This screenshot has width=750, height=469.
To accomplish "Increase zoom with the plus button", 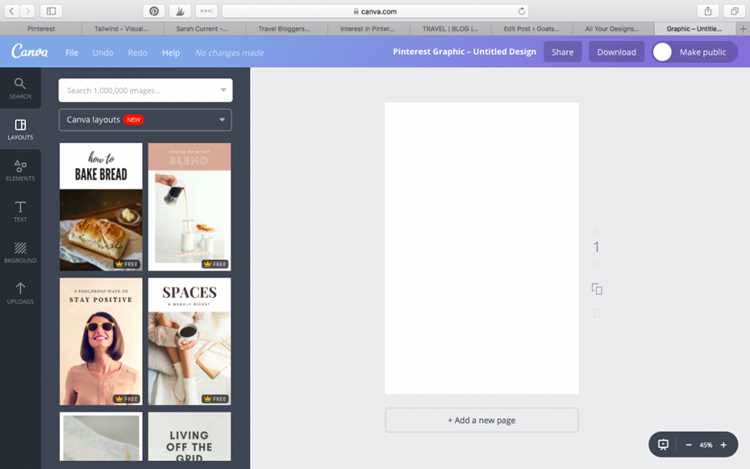I will pos(724,445).
